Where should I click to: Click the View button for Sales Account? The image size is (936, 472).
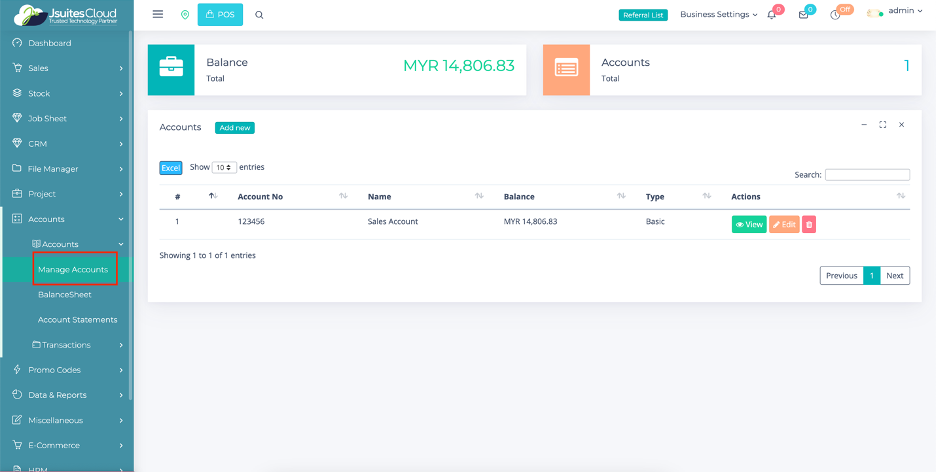click(748, 224)
